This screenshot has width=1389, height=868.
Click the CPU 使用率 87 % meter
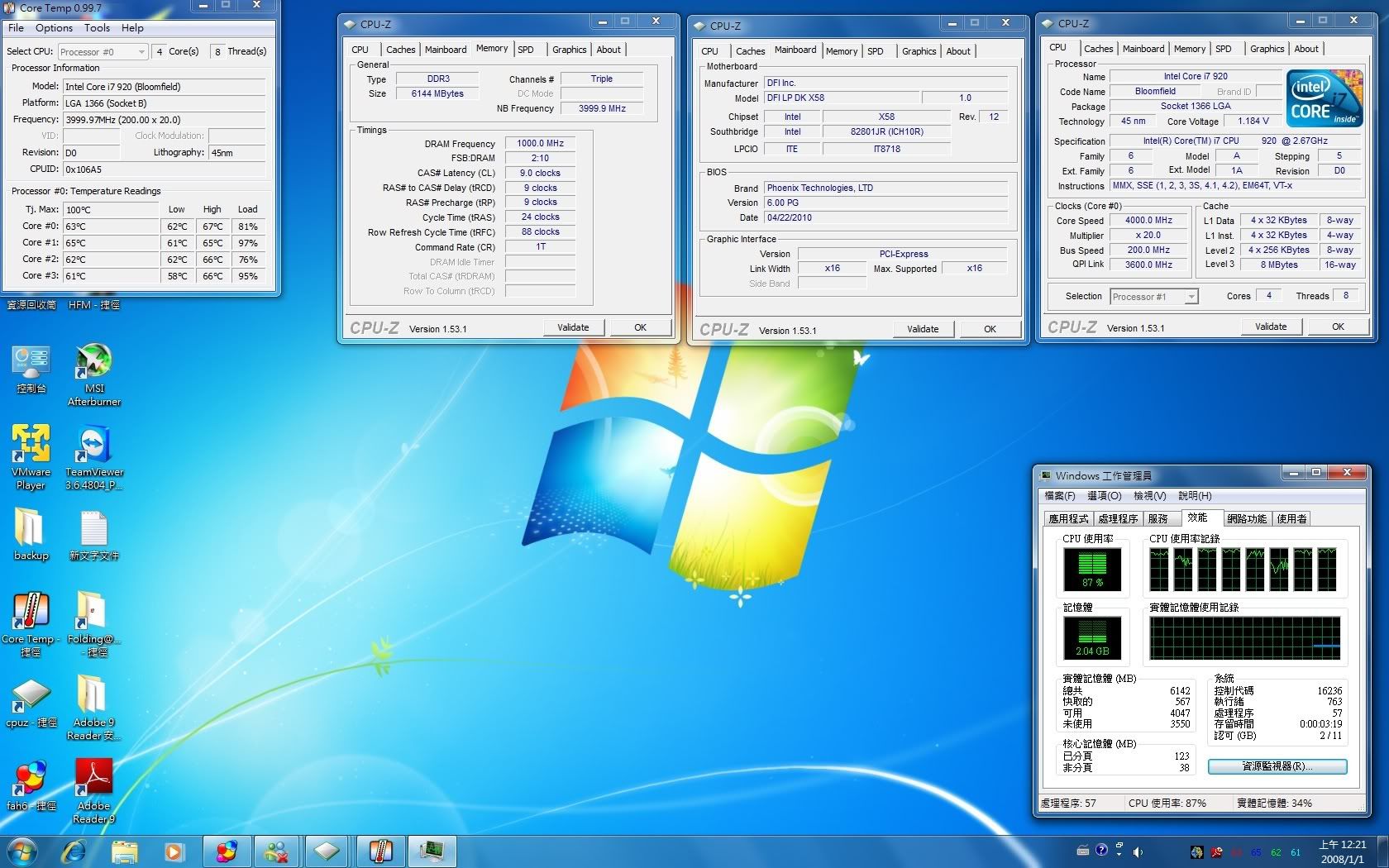1091,569
